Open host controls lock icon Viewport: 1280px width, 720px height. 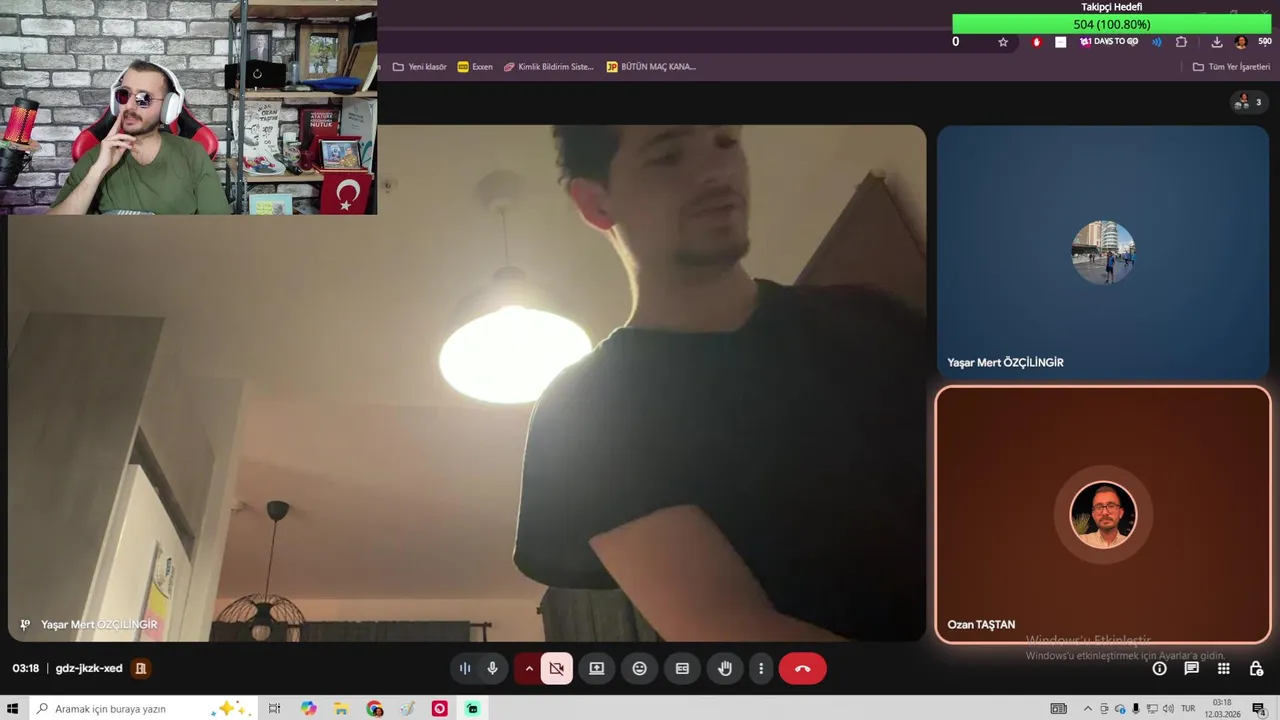click(x=1256, y=668)
